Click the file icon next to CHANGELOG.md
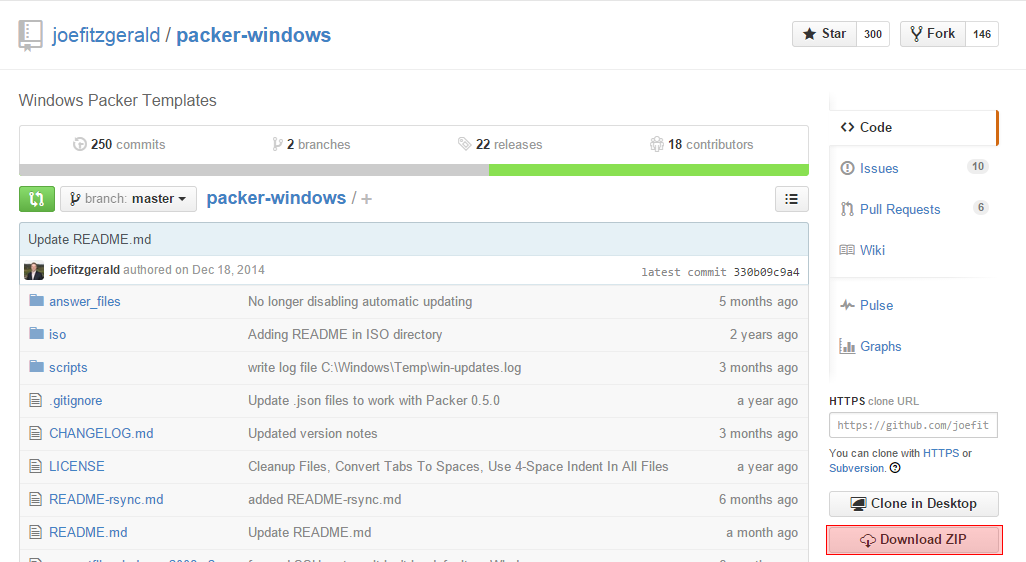Screen dimensions: 1026x562 pos(35,433)
